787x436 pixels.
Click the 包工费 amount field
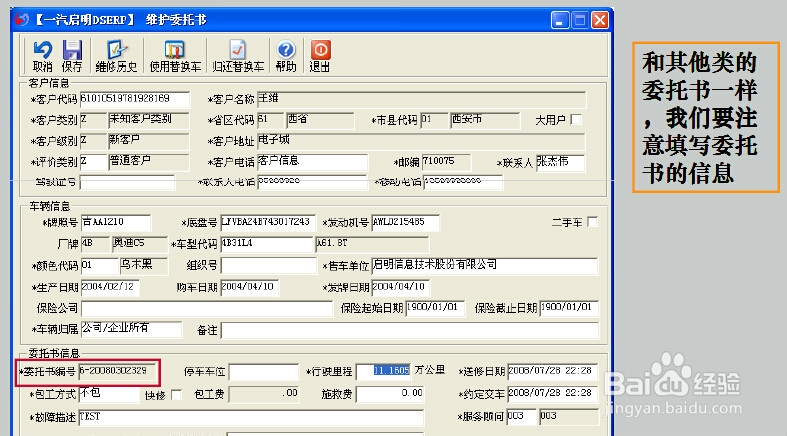[264, 394]
